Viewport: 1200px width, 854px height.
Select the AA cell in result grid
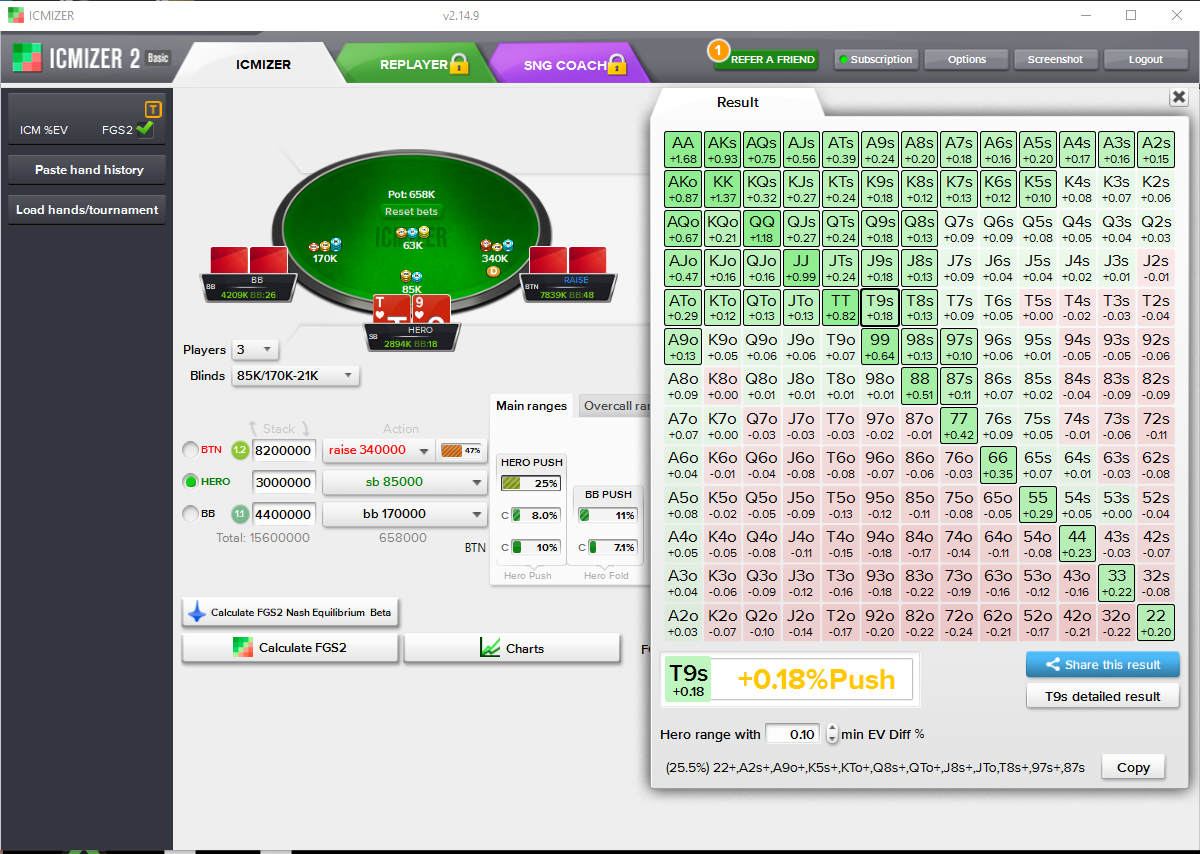click(683, 150)
